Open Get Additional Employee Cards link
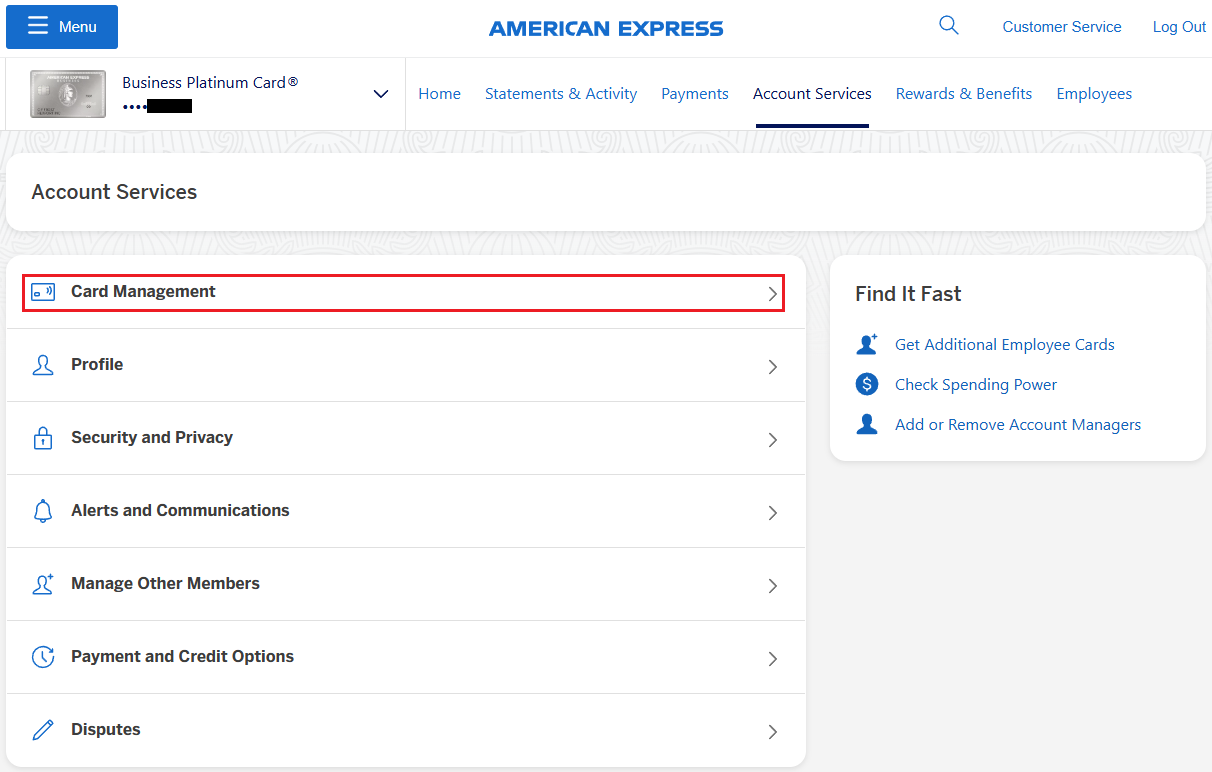This screenshot has height=772, width=1212. [x=1004, y=344]
